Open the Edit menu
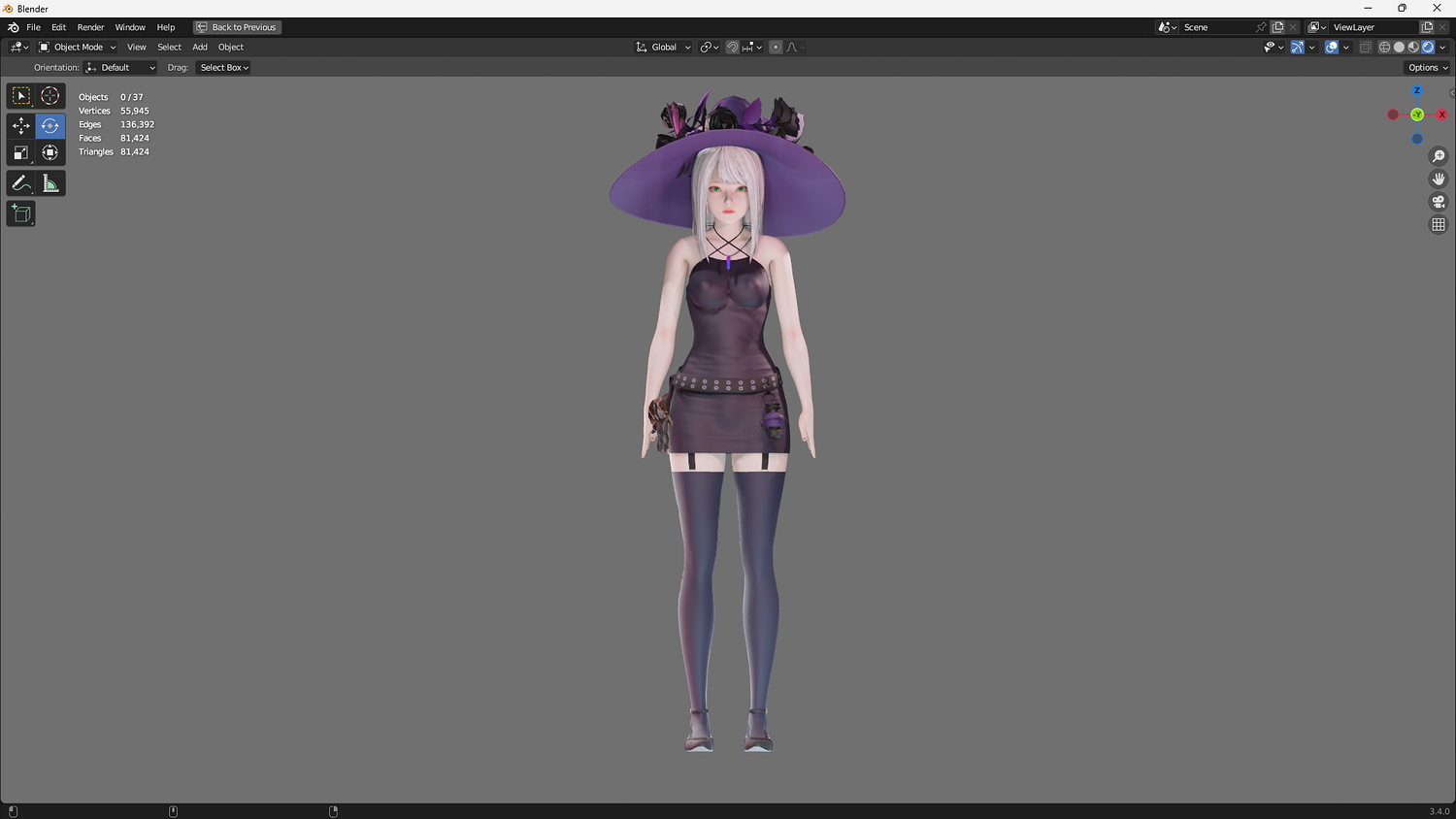 [58, 27]
